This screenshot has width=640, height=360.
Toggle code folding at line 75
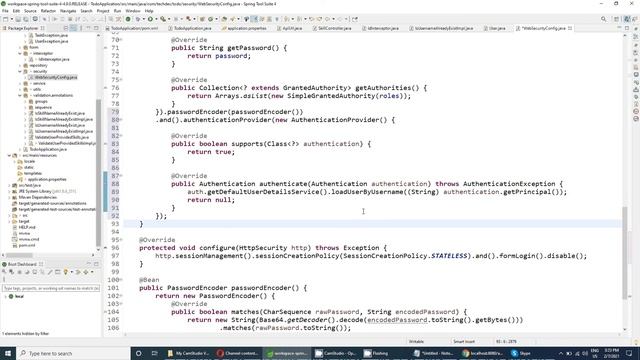[121, 80]
